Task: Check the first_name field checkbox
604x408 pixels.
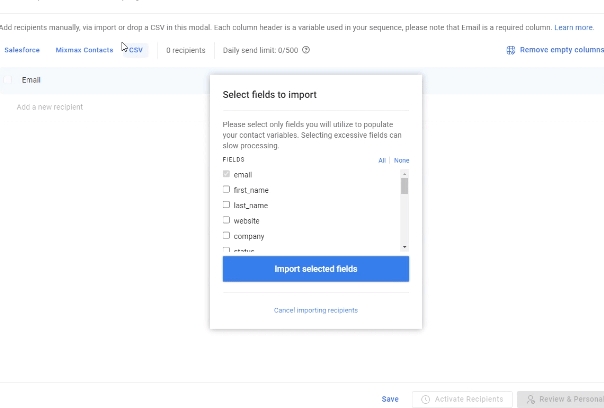Action: pyautogui.click(x=226, y=190)
